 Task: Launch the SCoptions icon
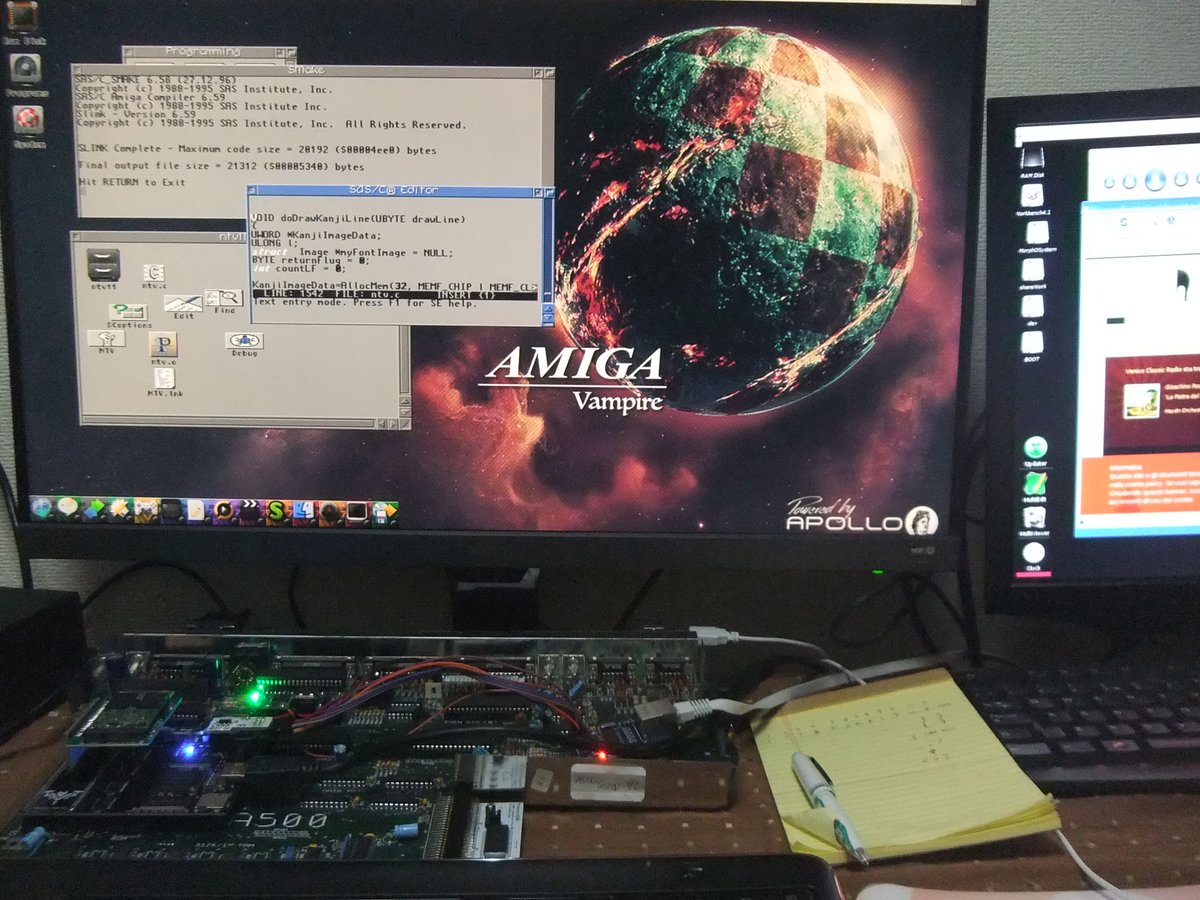[x=128, y=314]
